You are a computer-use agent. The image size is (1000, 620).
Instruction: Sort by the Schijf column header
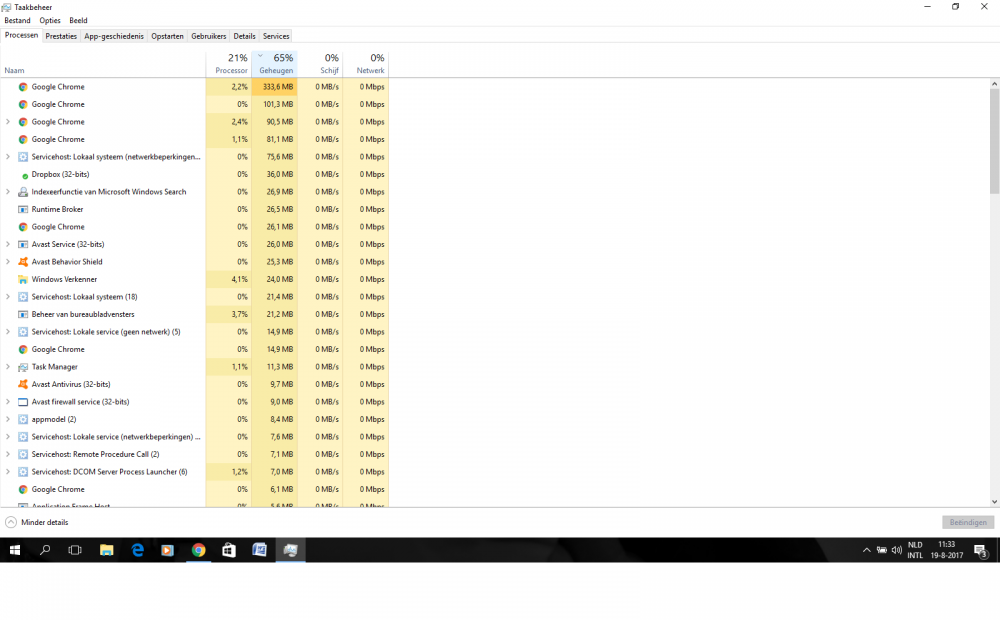(x=320, y=64)
